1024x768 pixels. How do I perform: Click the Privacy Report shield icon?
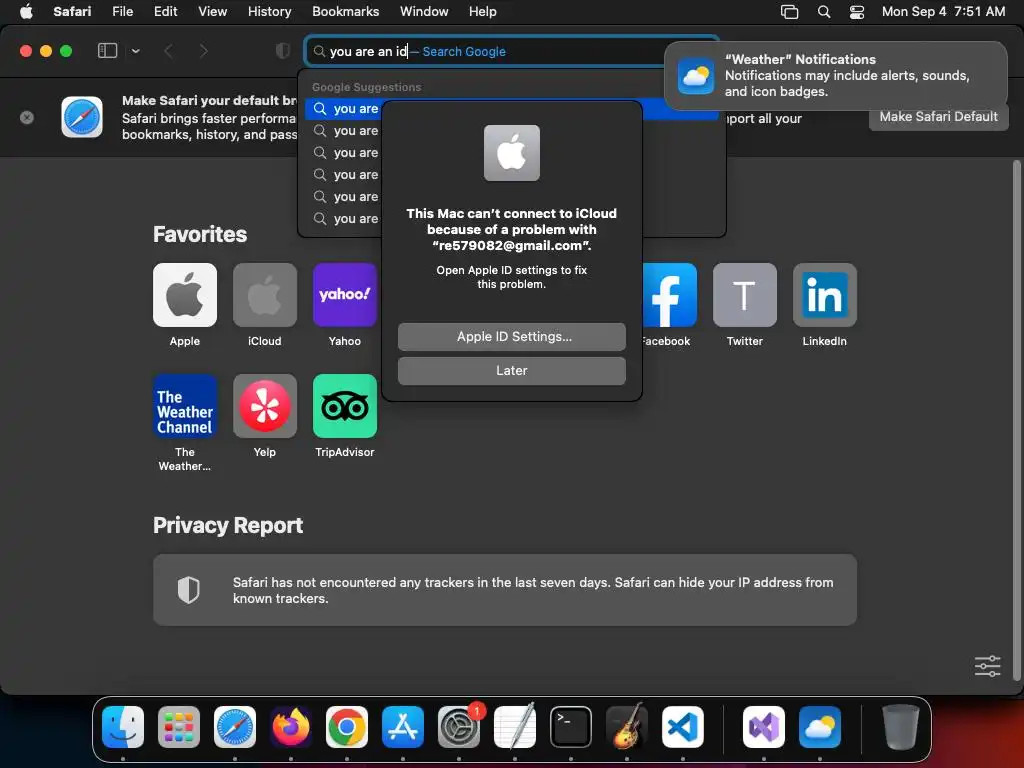pyautogui.click(x=189, y=590)
